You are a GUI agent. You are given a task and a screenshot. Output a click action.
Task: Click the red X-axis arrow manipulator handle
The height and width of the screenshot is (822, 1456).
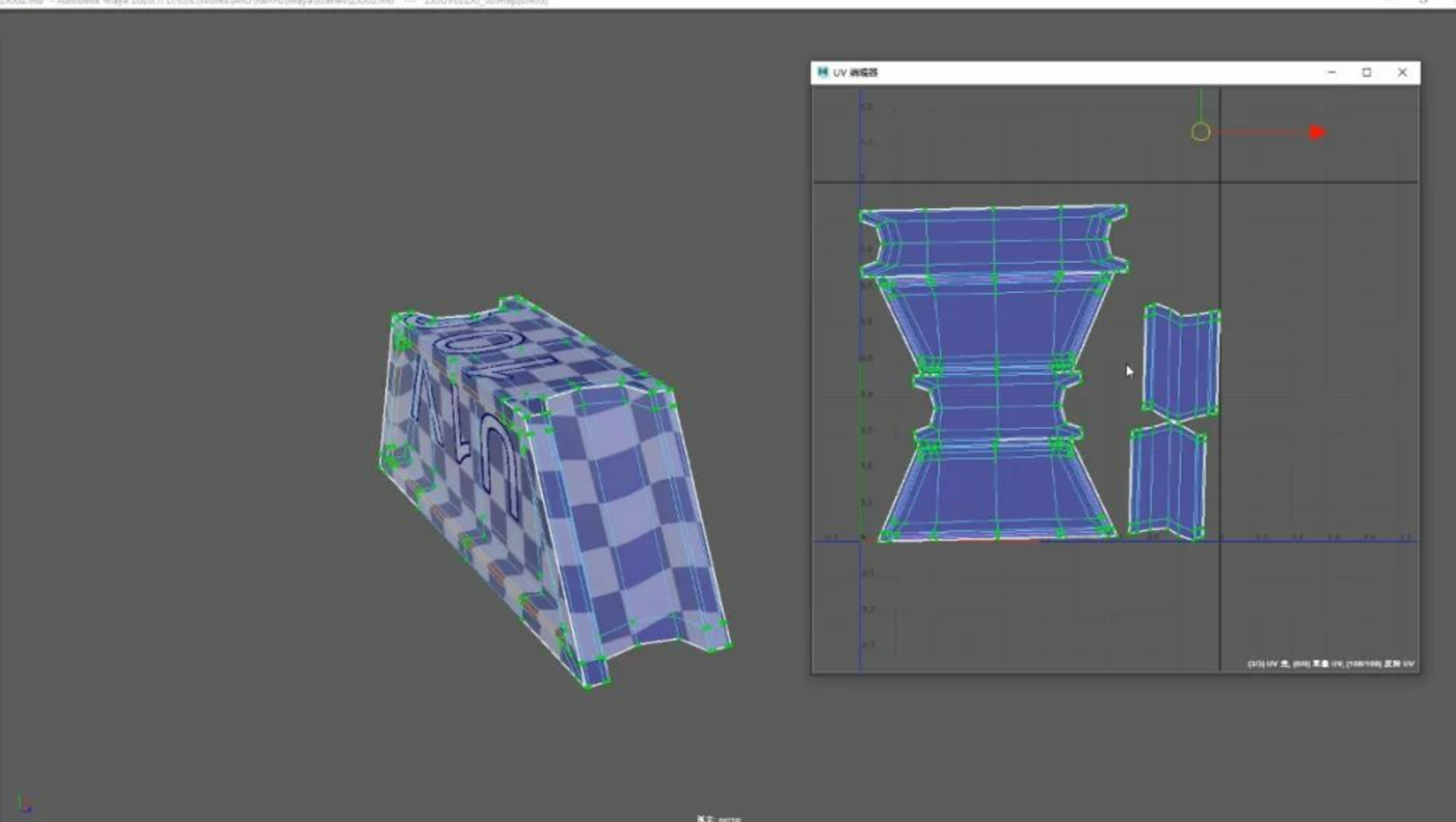pyautogui.click(x=1316, y=133)
